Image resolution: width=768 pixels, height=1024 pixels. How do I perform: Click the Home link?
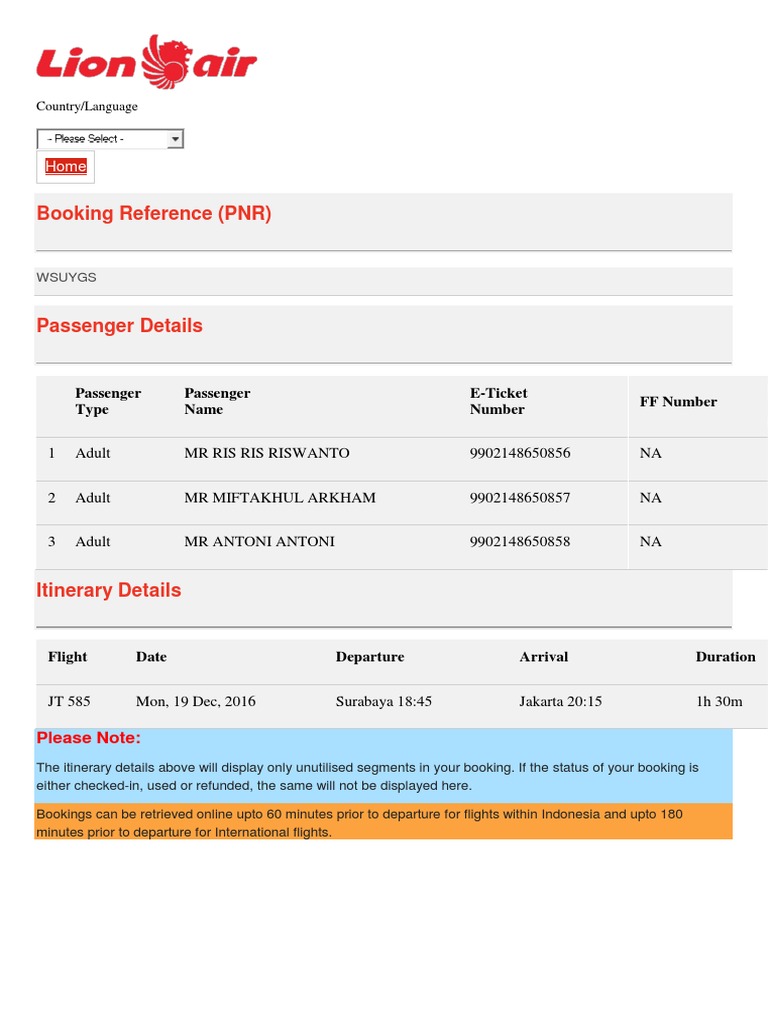coord(66,167)
